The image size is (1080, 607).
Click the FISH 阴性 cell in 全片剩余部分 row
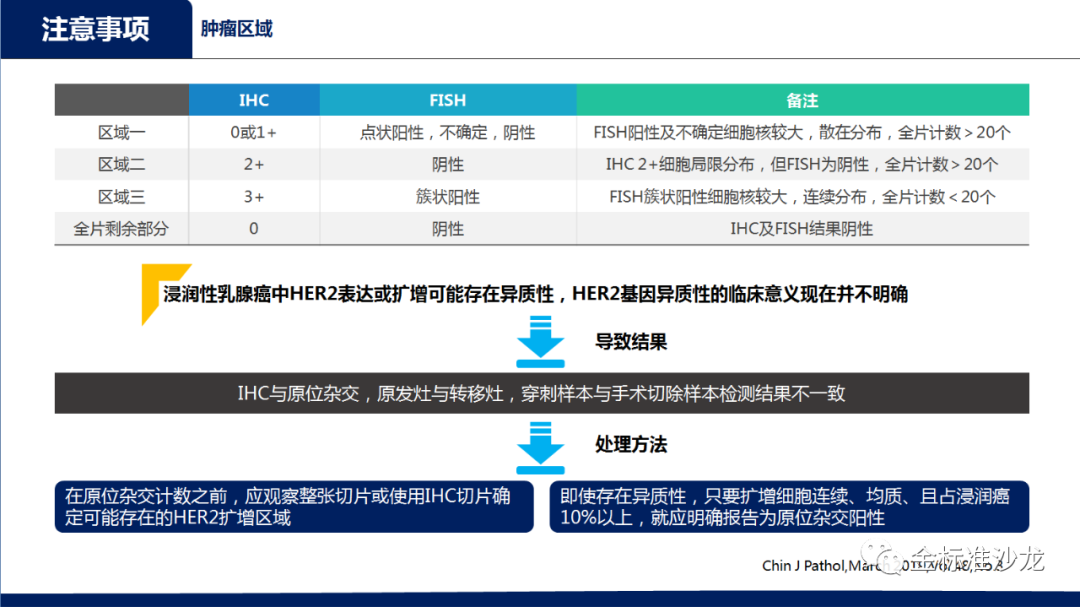448,229
